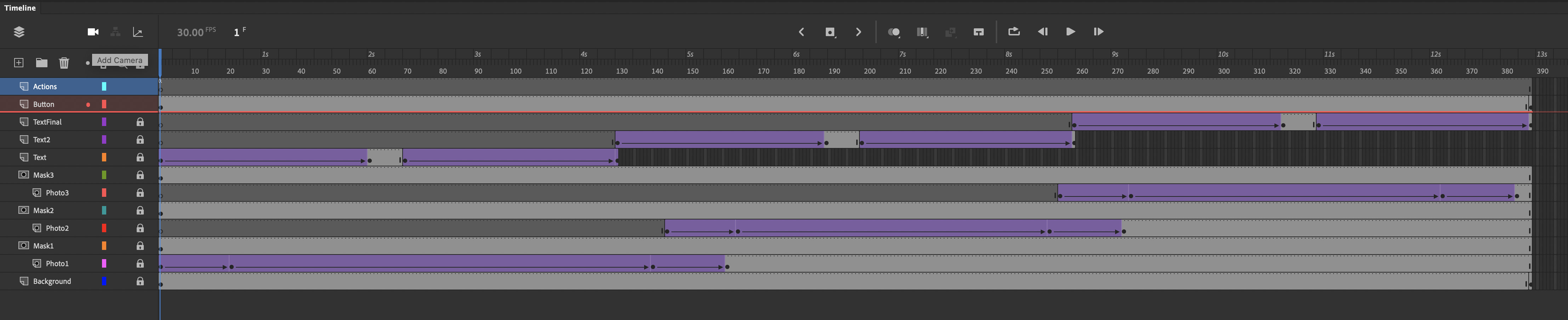Open the layers view stack icon
Image resolution: width=1568 pixels, height=320 pixels.
coord(19,32)
